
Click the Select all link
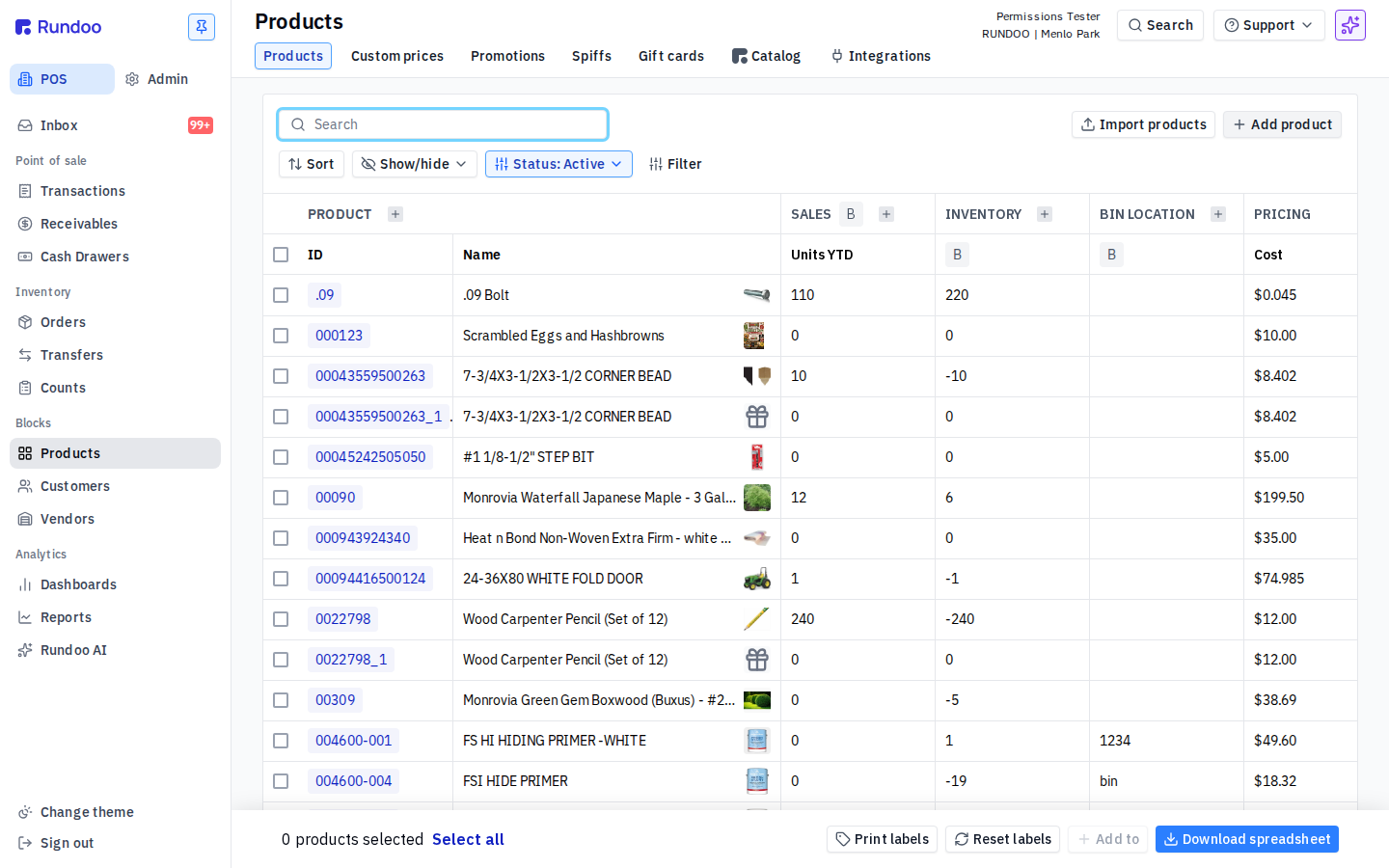pyautogui.click(x=468, y=839)
